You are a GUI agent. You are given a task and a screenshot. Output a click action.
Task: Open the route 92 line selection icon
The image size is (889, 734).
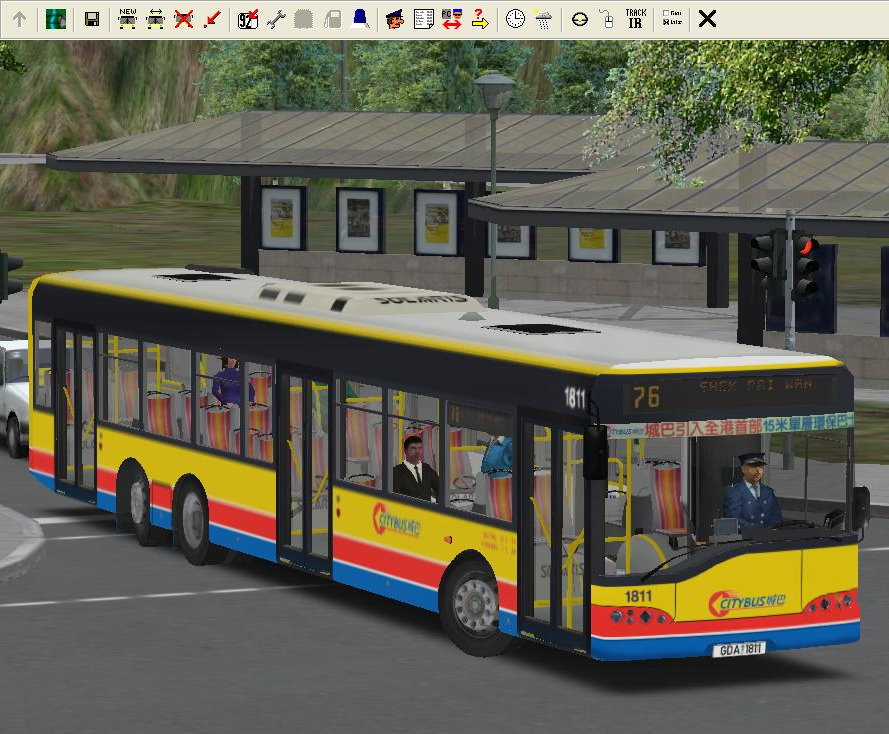248,19
